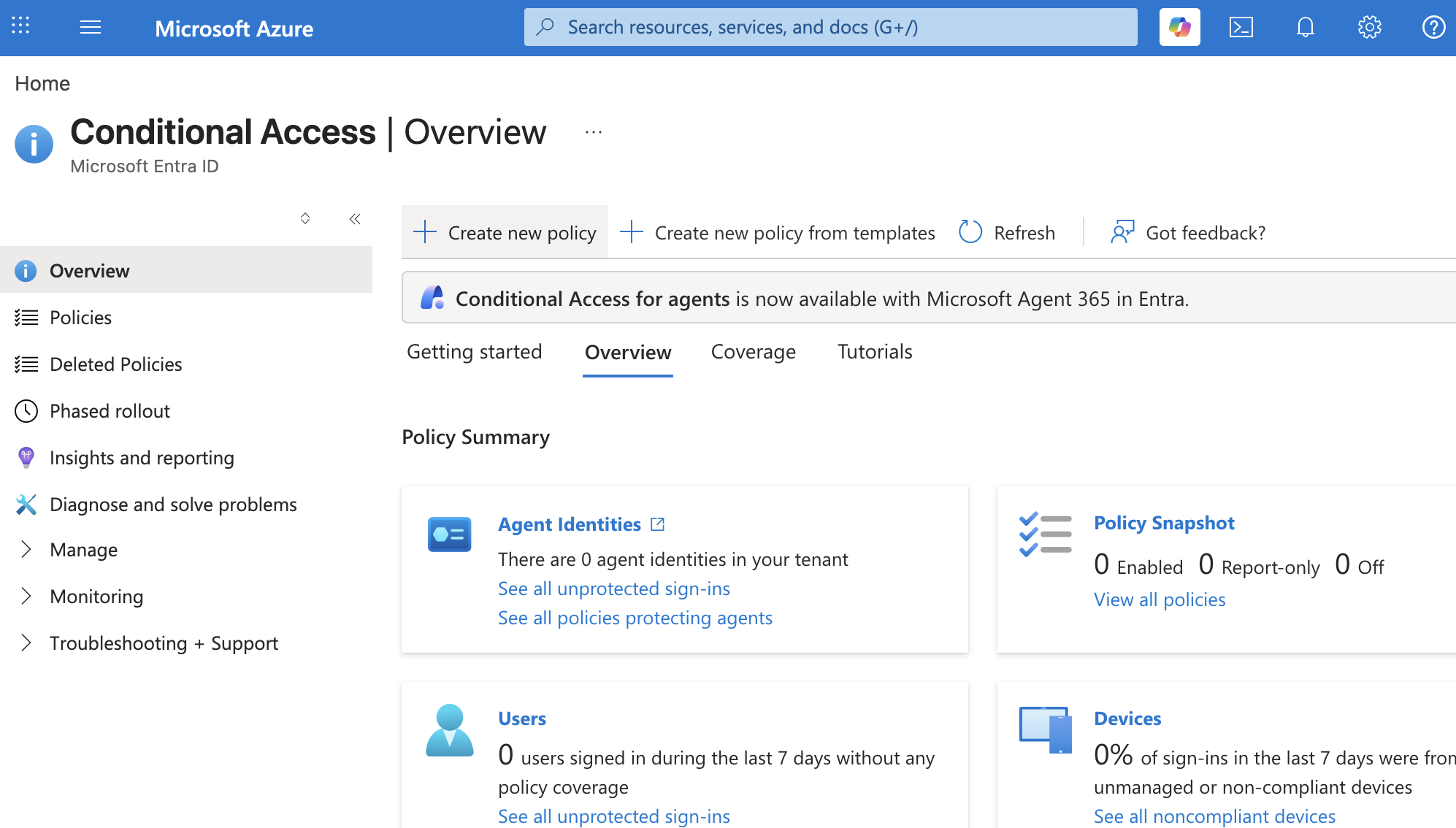
Task: Switch to the Getting started tab
Action: (474, 352)
